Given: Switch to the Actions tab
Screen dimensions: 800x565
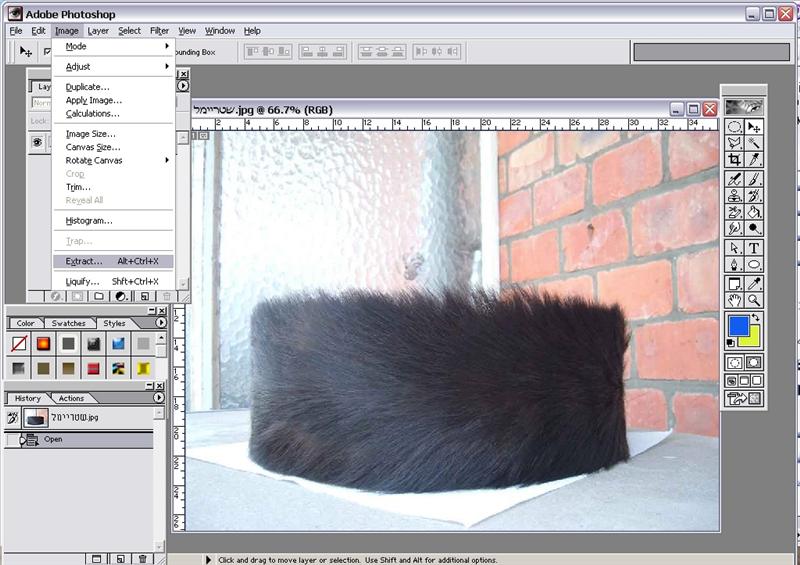Looking at the screenshot, I should coord(71,398).
